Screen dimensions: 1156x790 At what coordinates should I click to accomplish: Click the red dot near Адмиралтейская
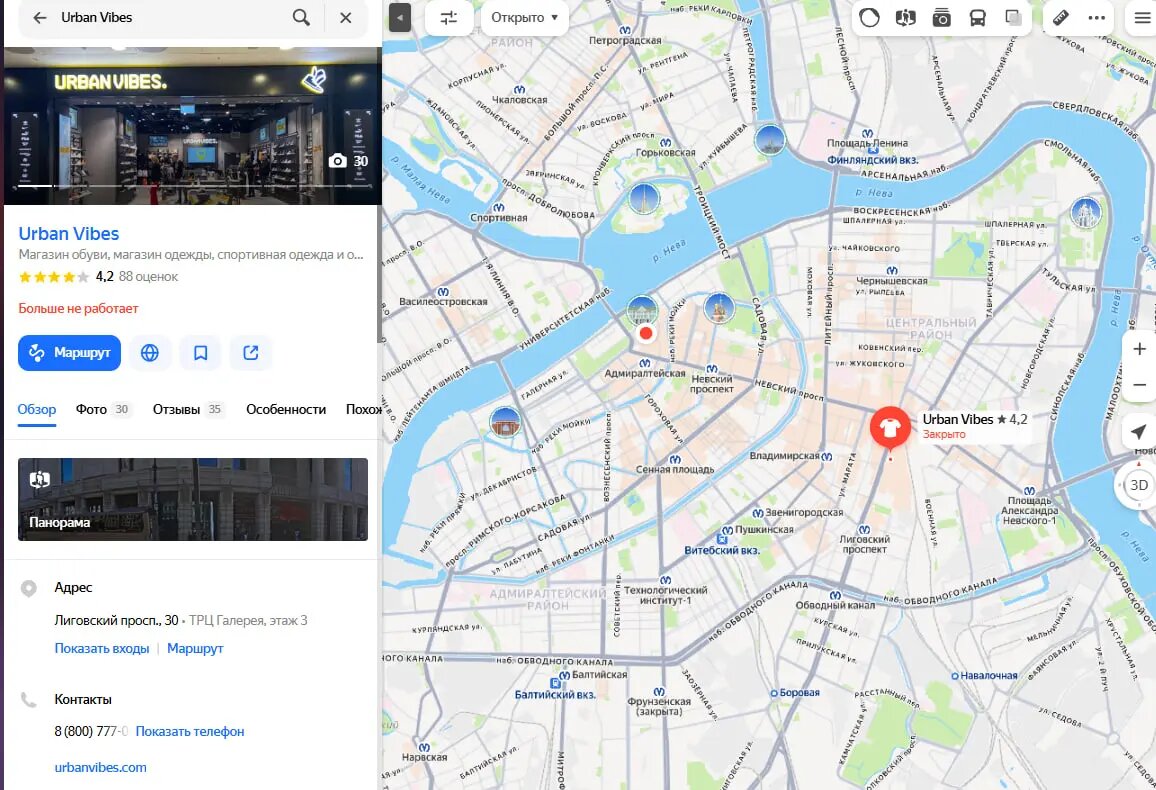pyautogui.click(x=646, y=333)
